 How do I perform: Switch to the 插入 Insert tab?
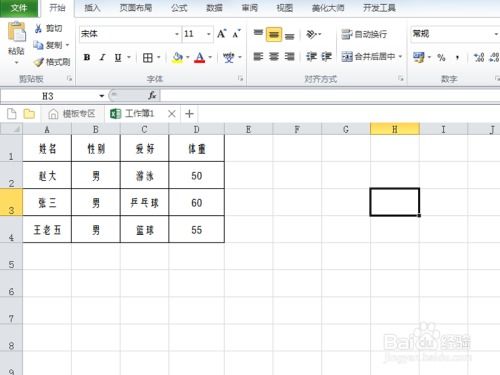click(92, 8)
